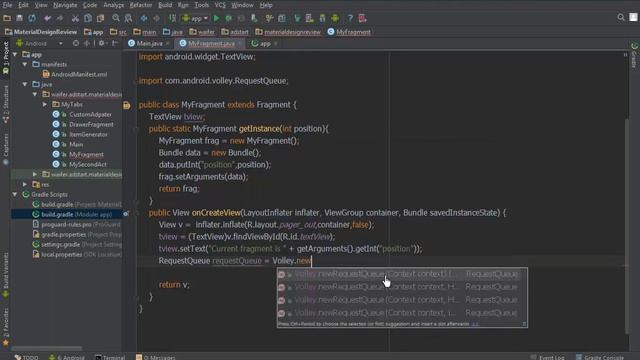Switch to the Main.java editor tab

149,43
